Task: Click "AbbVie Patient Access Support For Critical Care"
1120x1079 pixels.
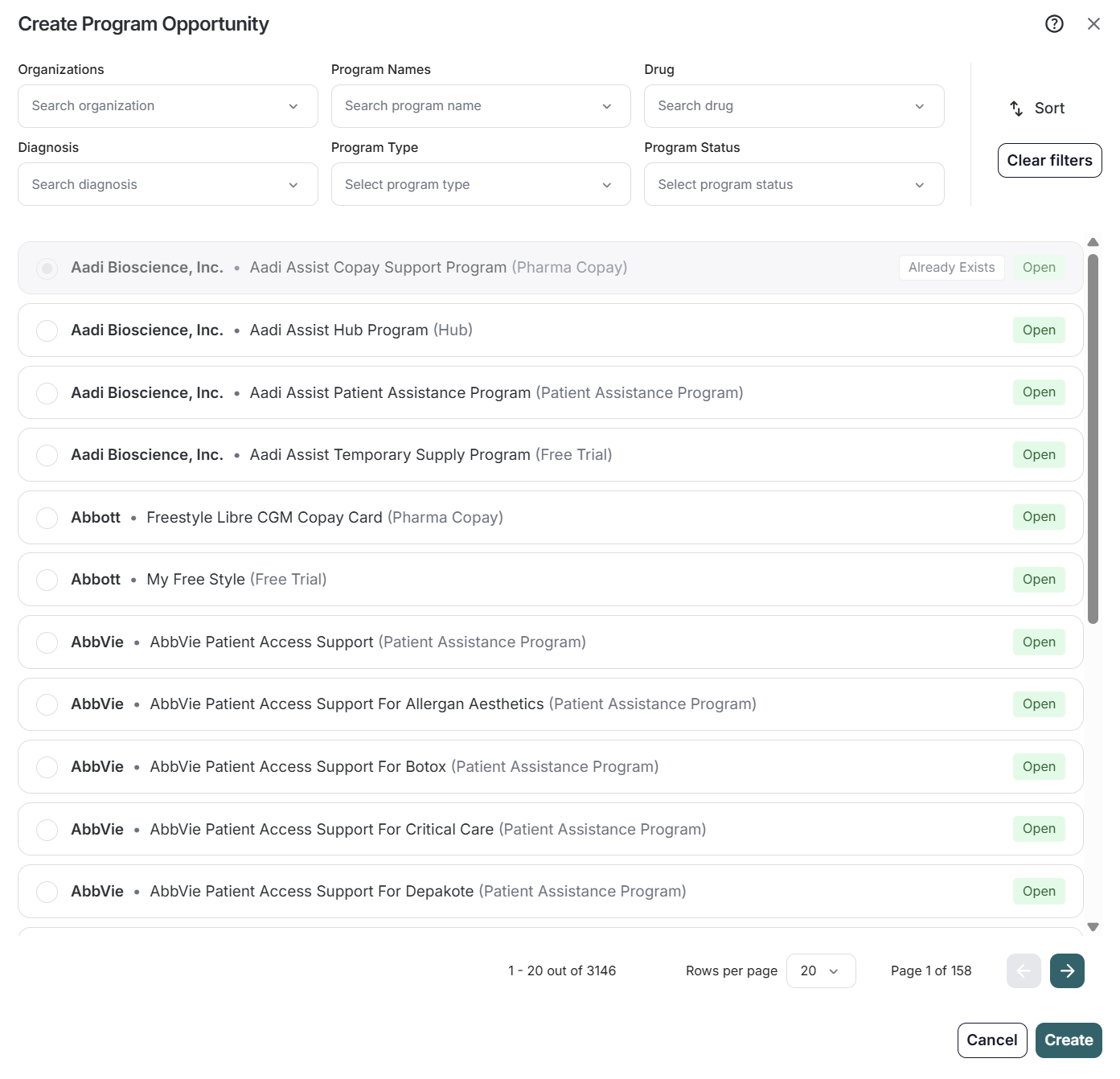Action: pyautogui.click(x=322, y=830)
